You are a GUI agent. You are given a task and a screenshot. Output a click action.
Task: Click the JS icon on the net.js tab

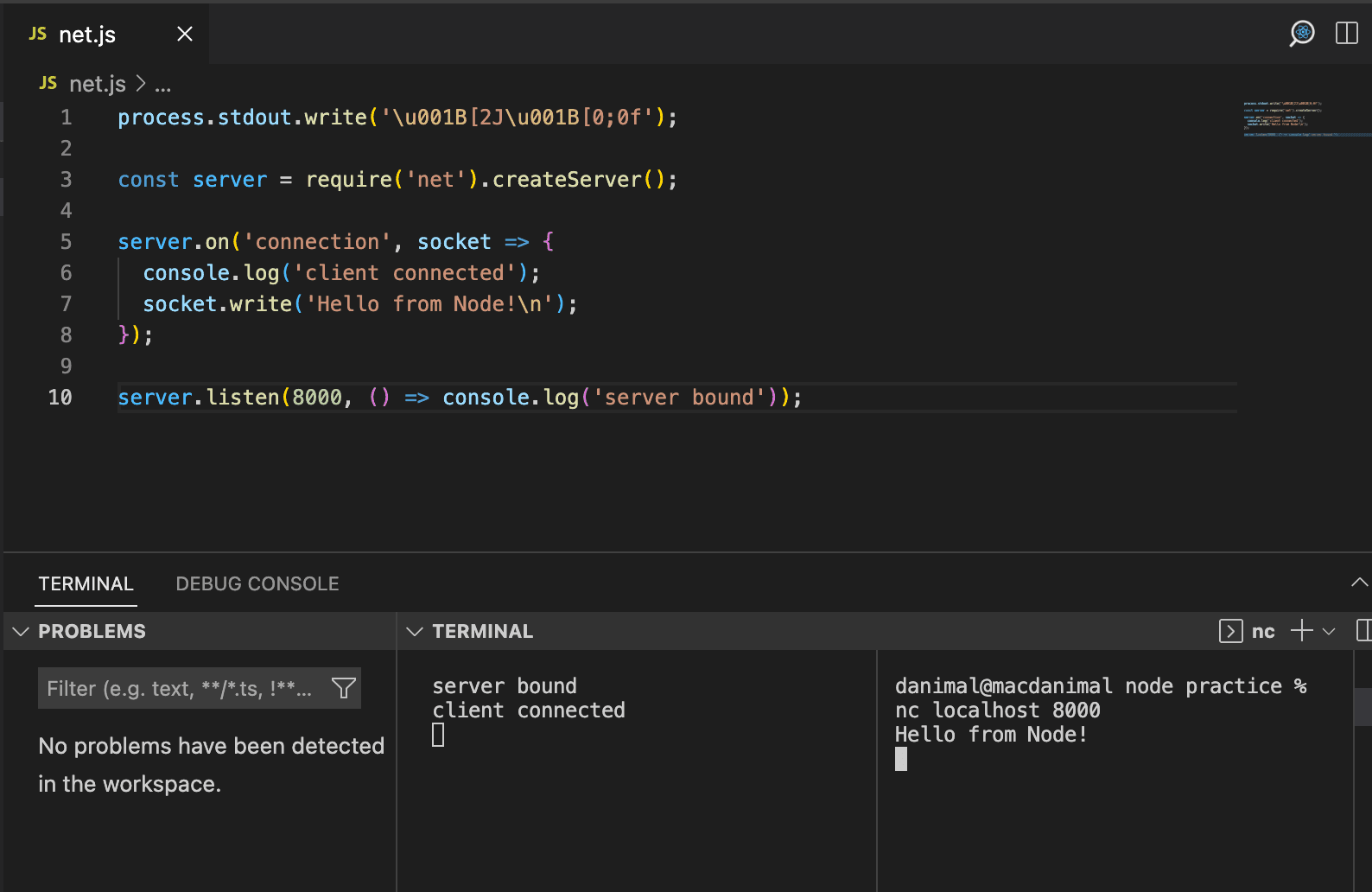point(38,34)
